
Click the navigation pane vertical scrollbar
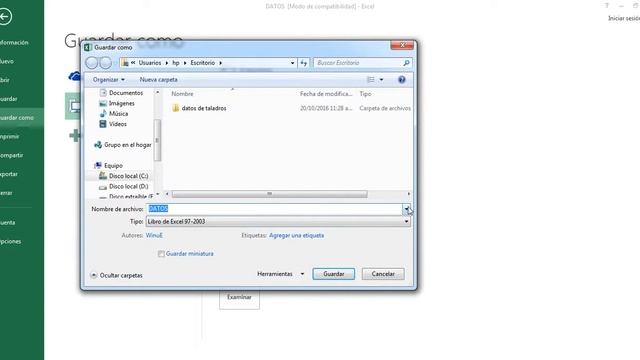coord(158,140)
